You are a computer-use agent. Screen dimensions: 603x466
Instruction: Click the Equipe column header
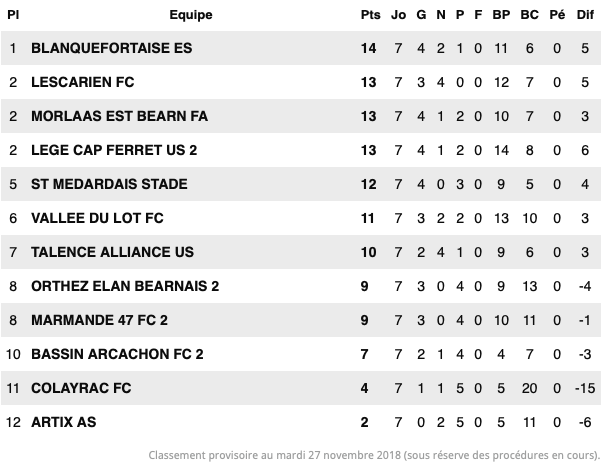(191, 15)
